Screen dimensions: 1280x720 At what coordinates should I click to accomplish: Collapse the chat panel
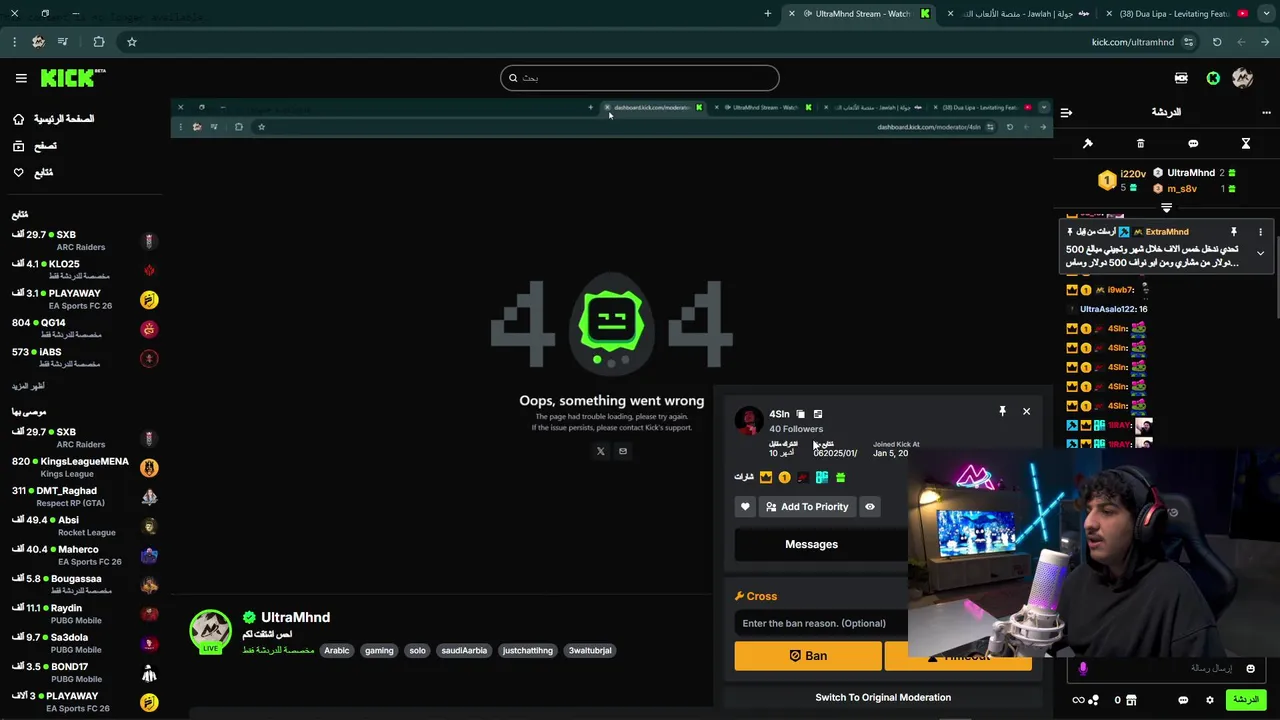click(1066, 112)
